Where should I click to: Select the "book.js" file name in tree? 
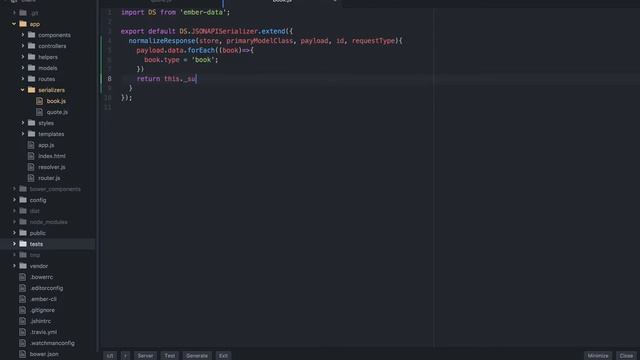(x=56, y=101)
